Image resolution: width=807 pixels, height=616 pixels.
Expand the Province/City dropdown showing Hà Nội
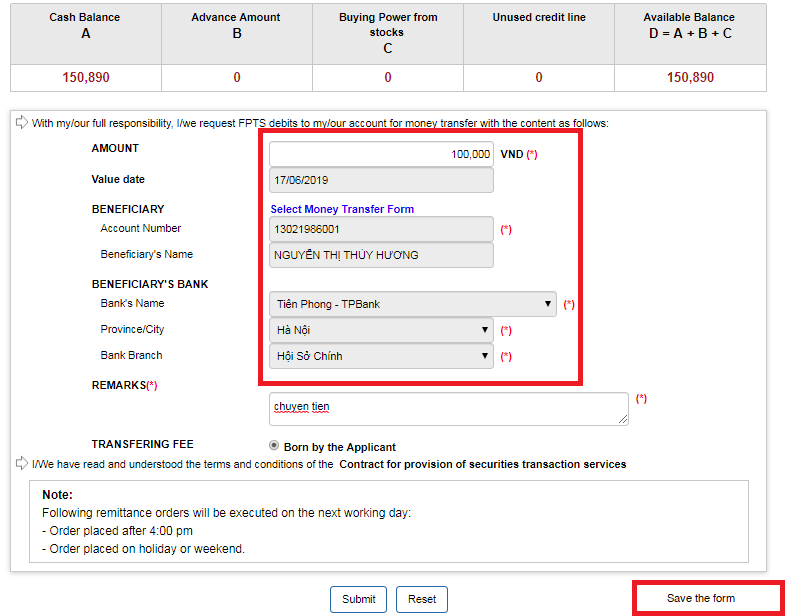tap(381, 330)
